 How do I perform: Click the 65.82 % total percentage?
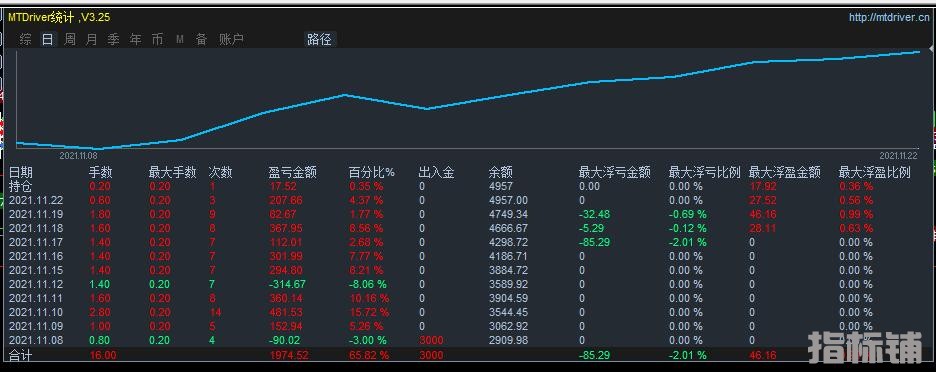tap(369, 355)
